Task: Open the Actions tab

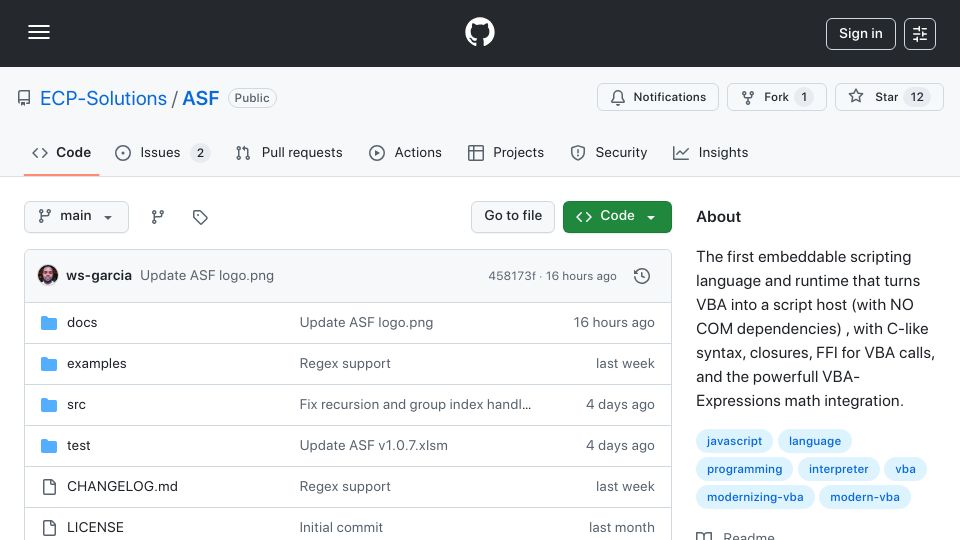Action: pyautogui.click(x=405, y=152)
